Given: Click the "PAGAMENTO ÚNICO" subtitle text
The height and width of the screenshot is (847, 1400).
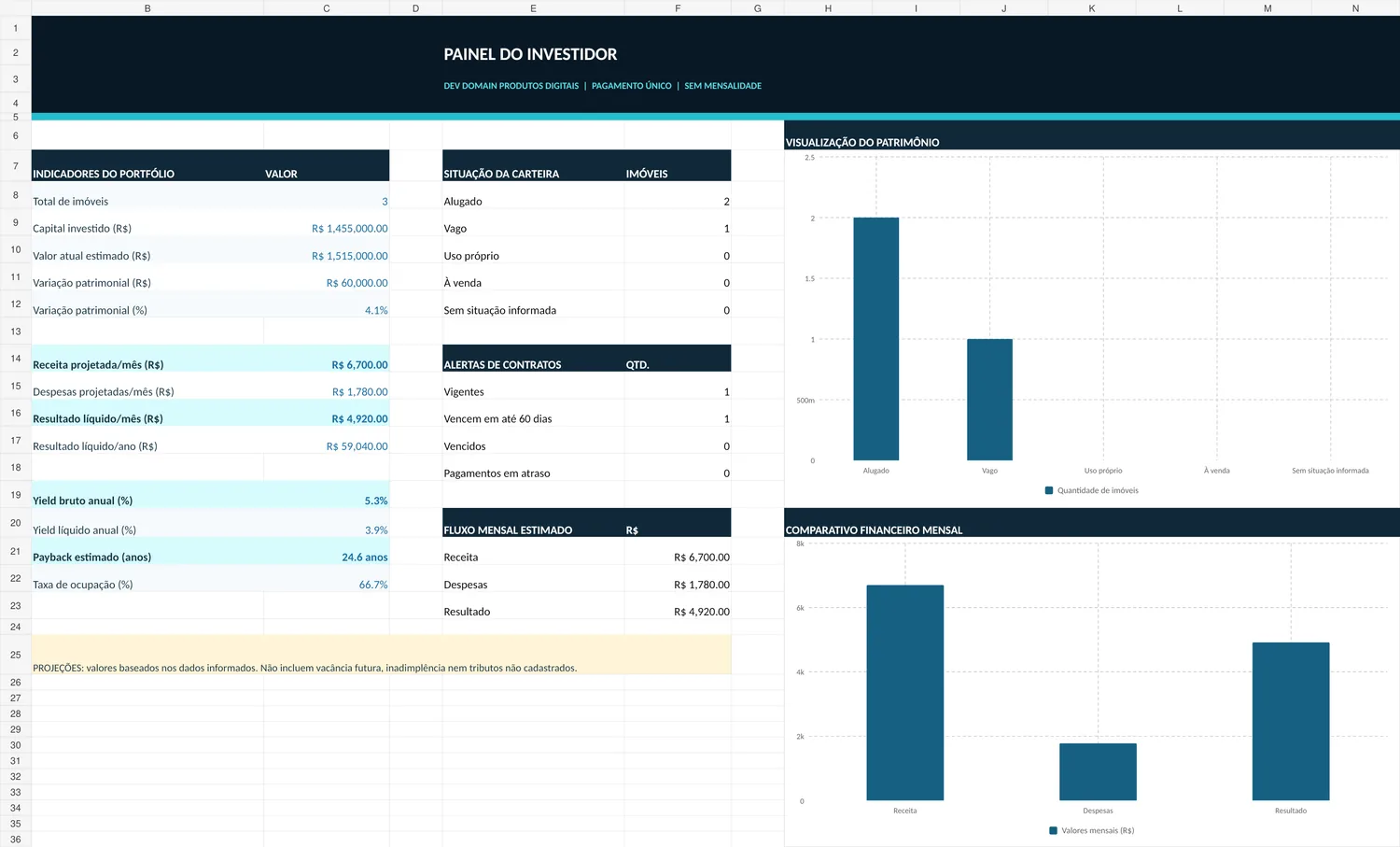Looking at the screenshot, I should 632,86.
